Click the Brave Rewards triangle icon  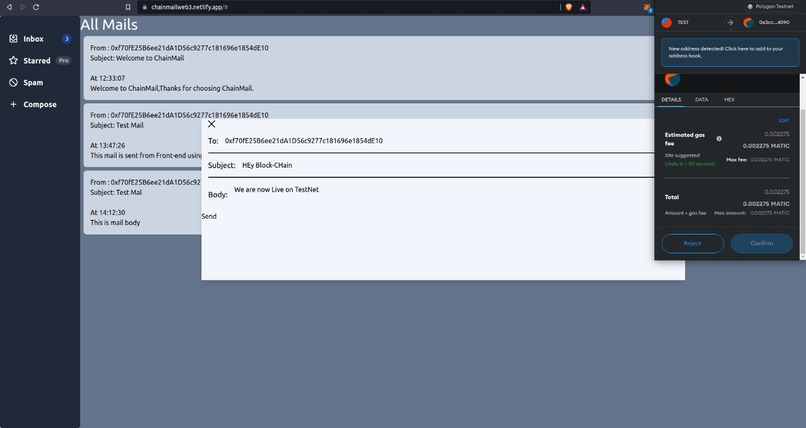pyautogui.click(x=583, y=7)
